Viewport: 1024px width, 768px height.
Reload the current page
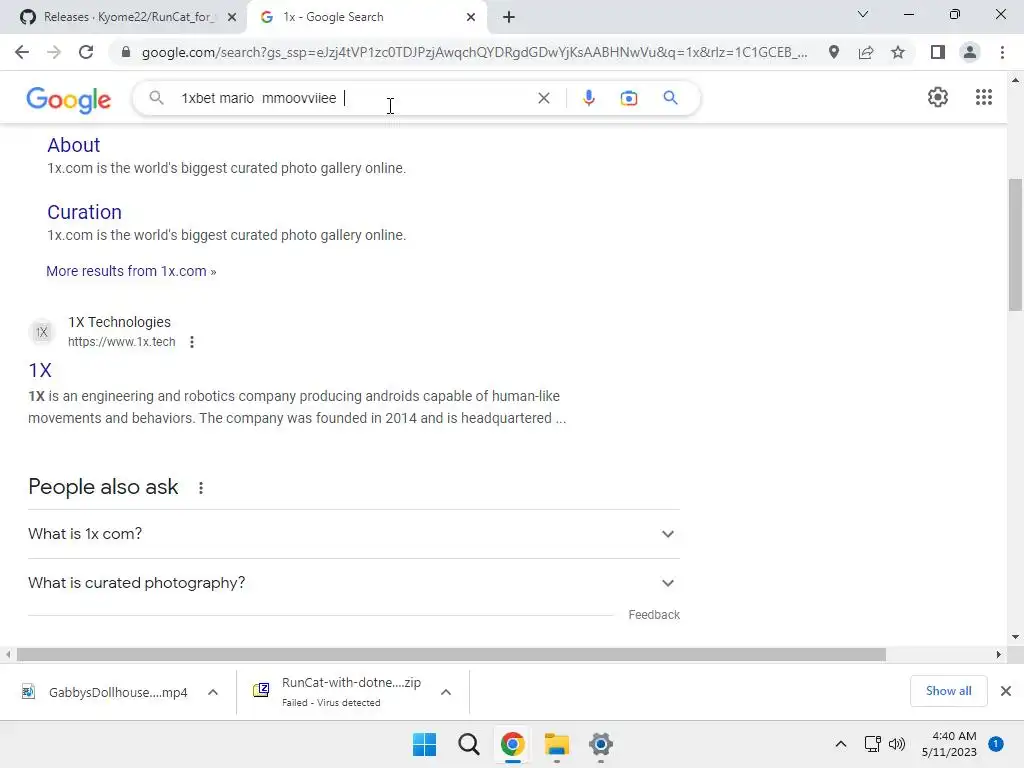(x=86, y=52)
